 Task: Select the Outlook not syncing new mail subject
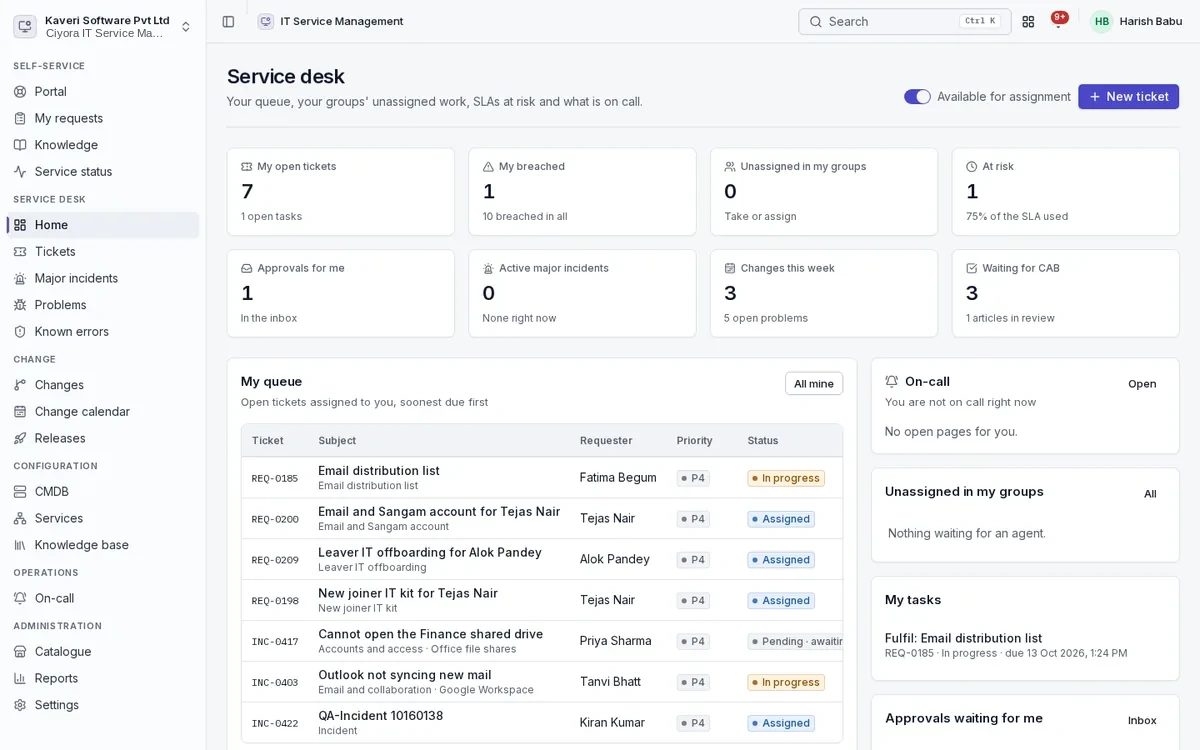[405, 675]
